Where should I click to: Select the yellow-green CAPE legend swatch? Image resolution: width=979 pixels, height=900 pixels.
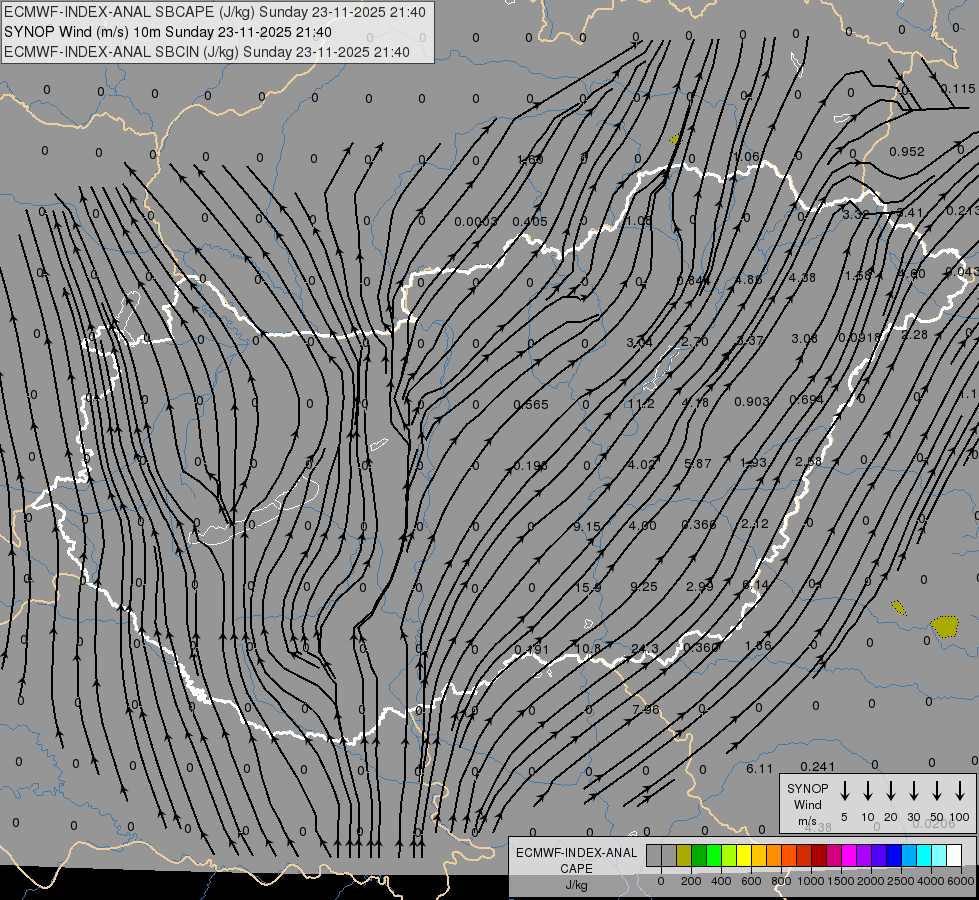(729, 856)
